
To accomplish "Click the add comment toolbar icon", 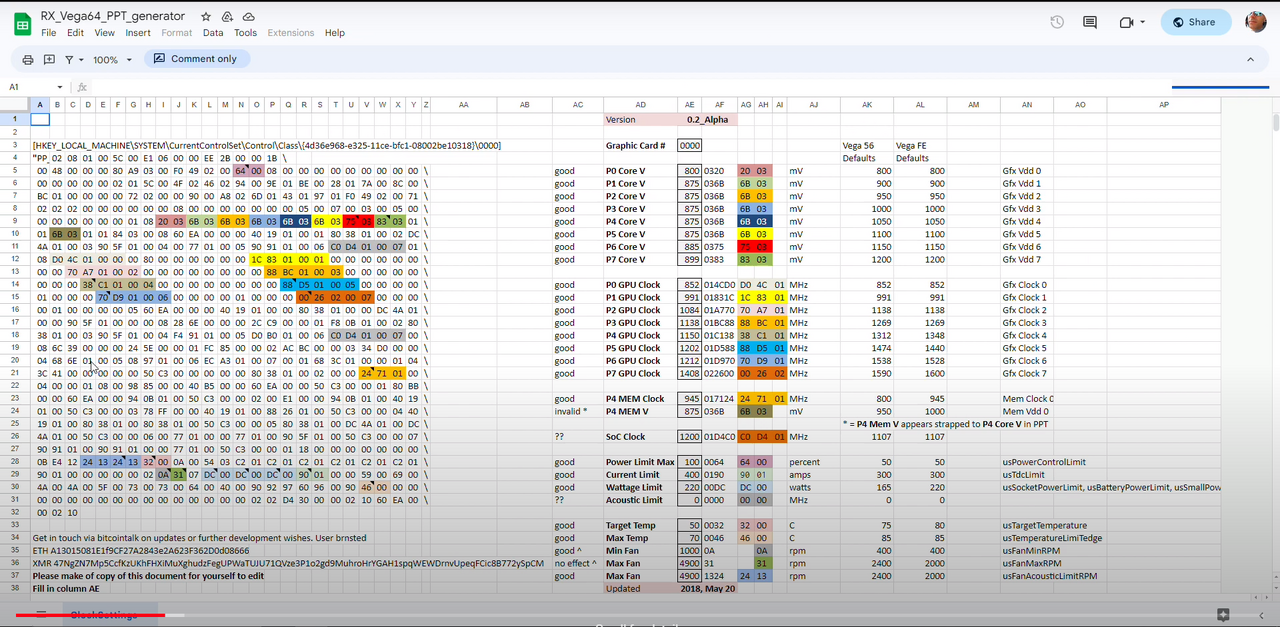I will tap(49, 60).
